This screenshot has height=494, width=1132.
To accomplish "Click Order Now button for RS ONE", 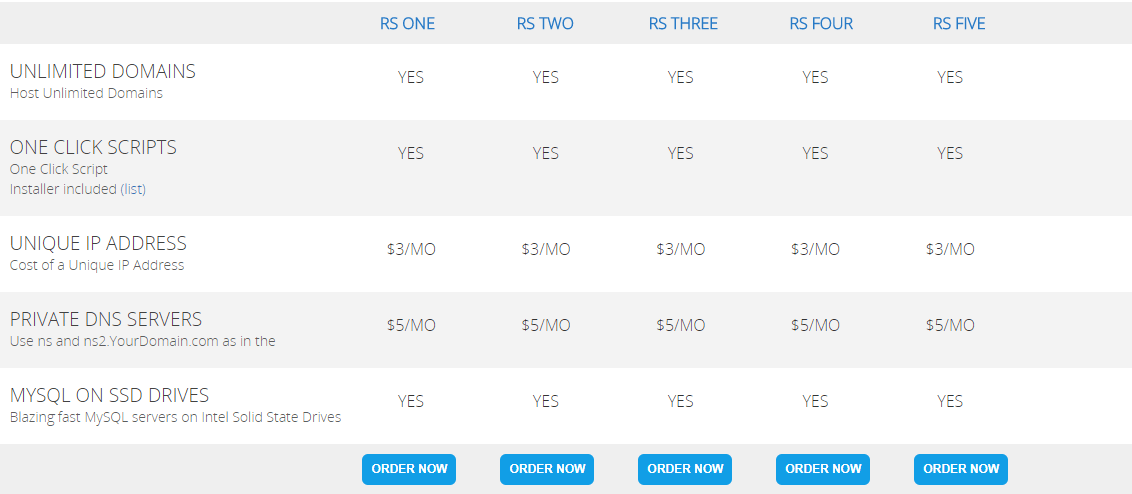I will (x=409, y=469).
